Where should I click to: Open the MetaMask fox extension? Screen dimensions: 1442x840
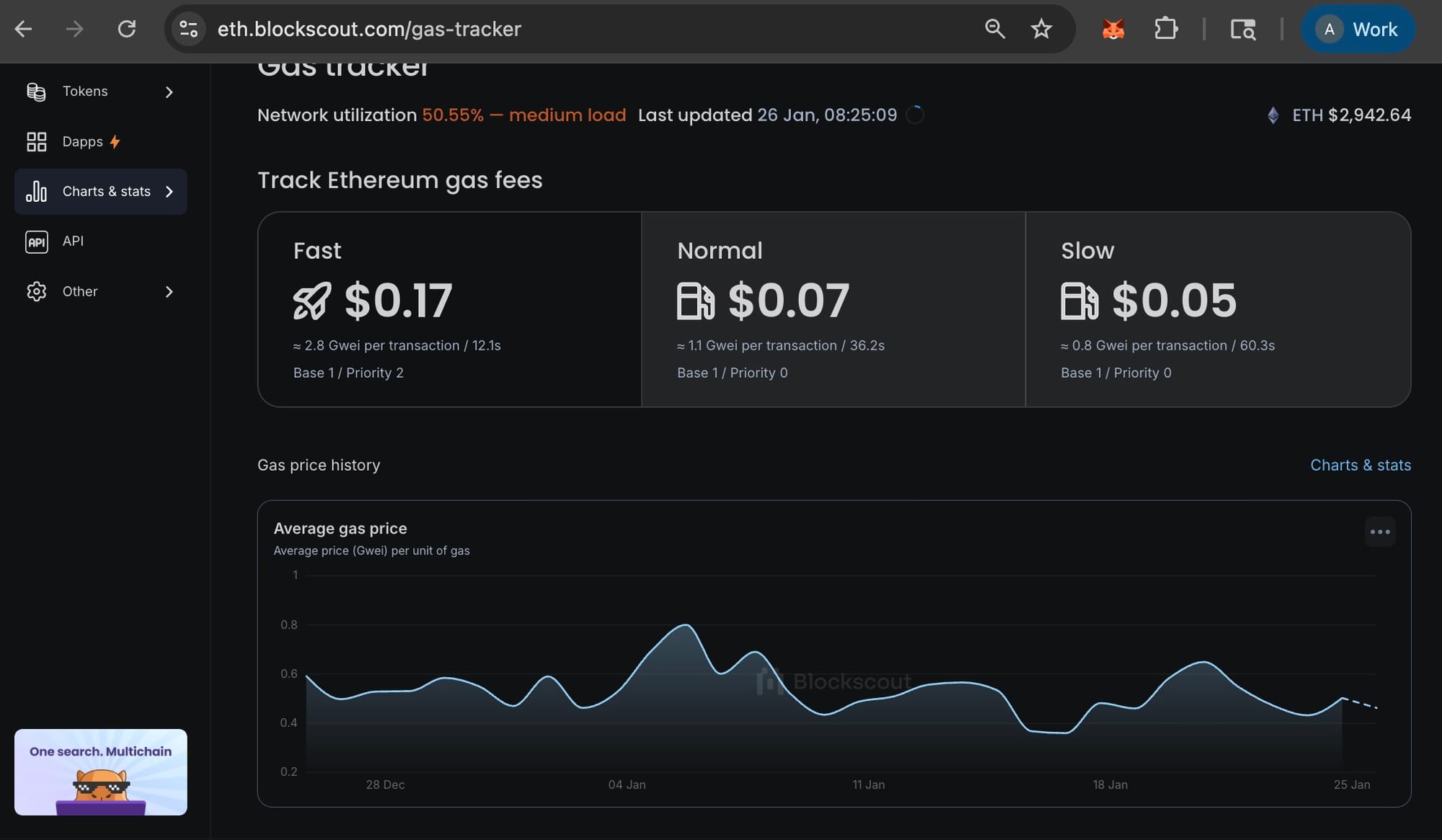coord(1113,29)
